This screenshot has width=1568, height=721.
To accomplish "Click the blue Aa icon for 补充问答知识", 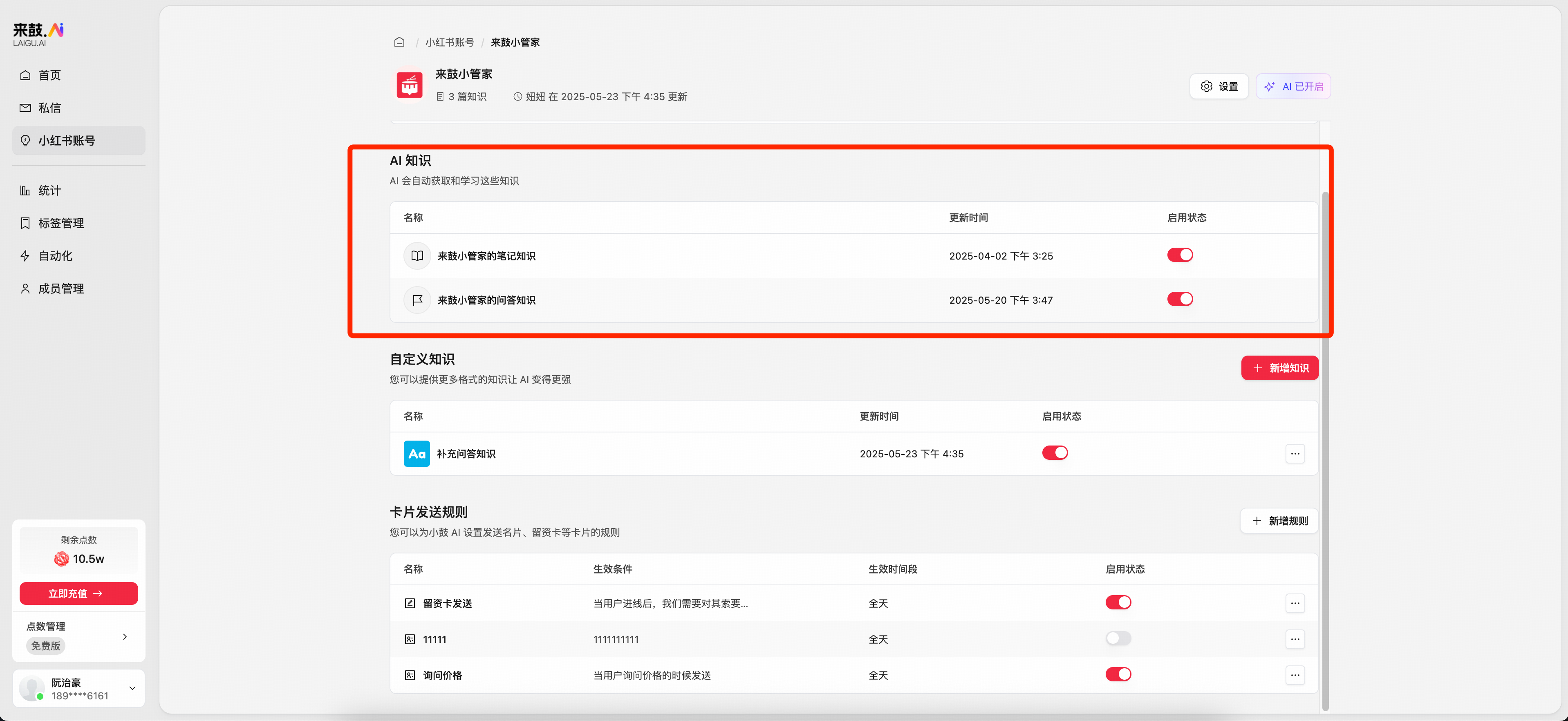I will coord(417,453).
